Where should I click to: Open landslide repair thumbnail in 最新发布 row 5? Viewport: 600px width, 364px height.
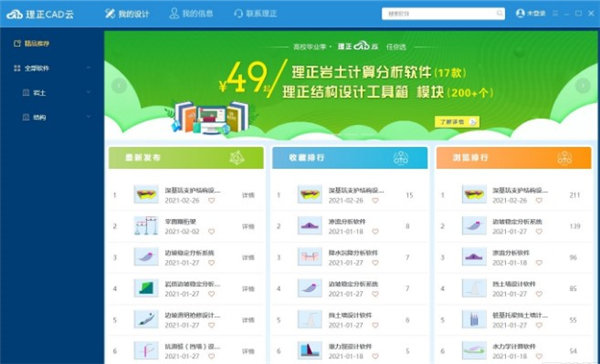pos(146,319)
